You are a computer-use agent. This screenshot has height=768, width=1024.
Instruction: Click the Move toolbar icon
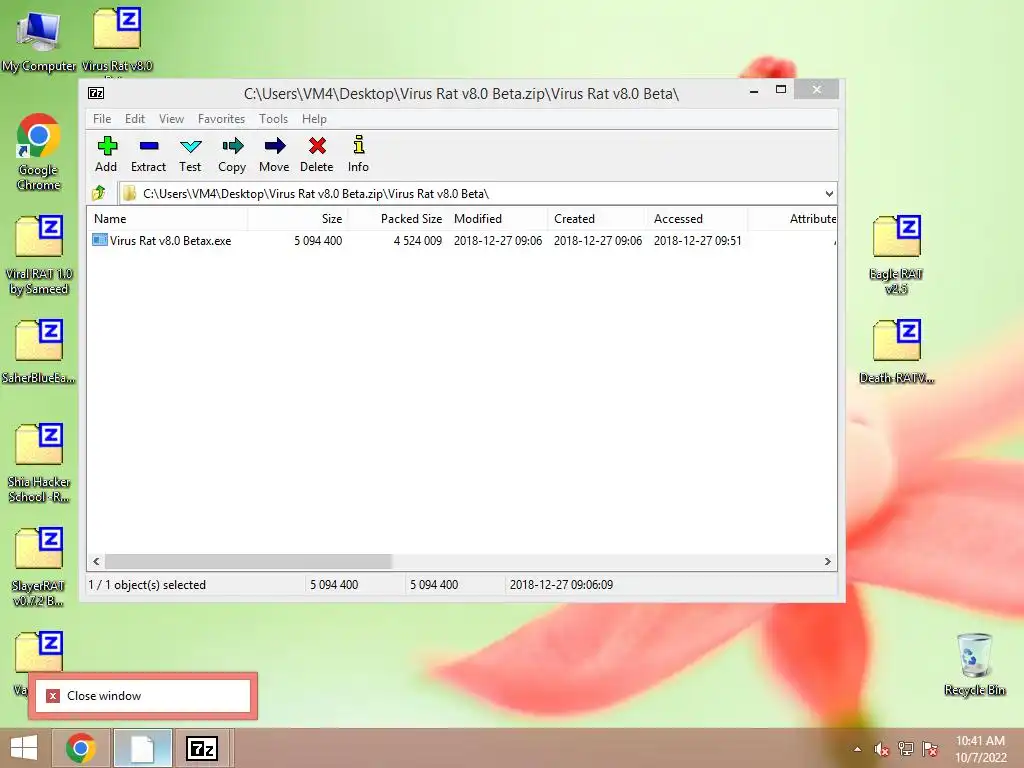(275, 146)
